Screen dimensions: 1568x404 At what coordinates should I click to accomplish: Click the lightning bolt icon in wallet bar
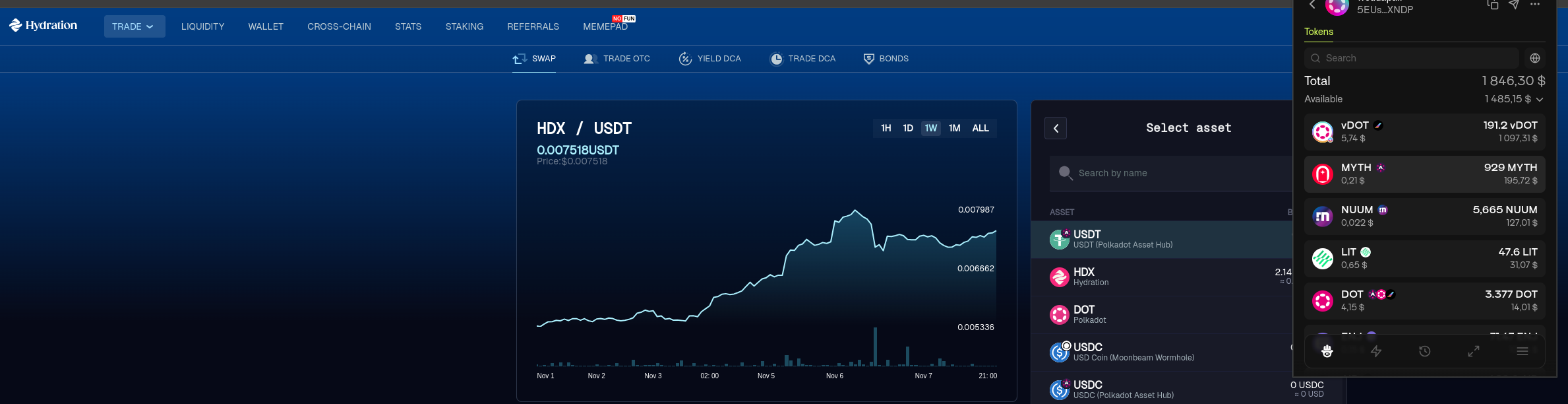(x=1376, y=351)
